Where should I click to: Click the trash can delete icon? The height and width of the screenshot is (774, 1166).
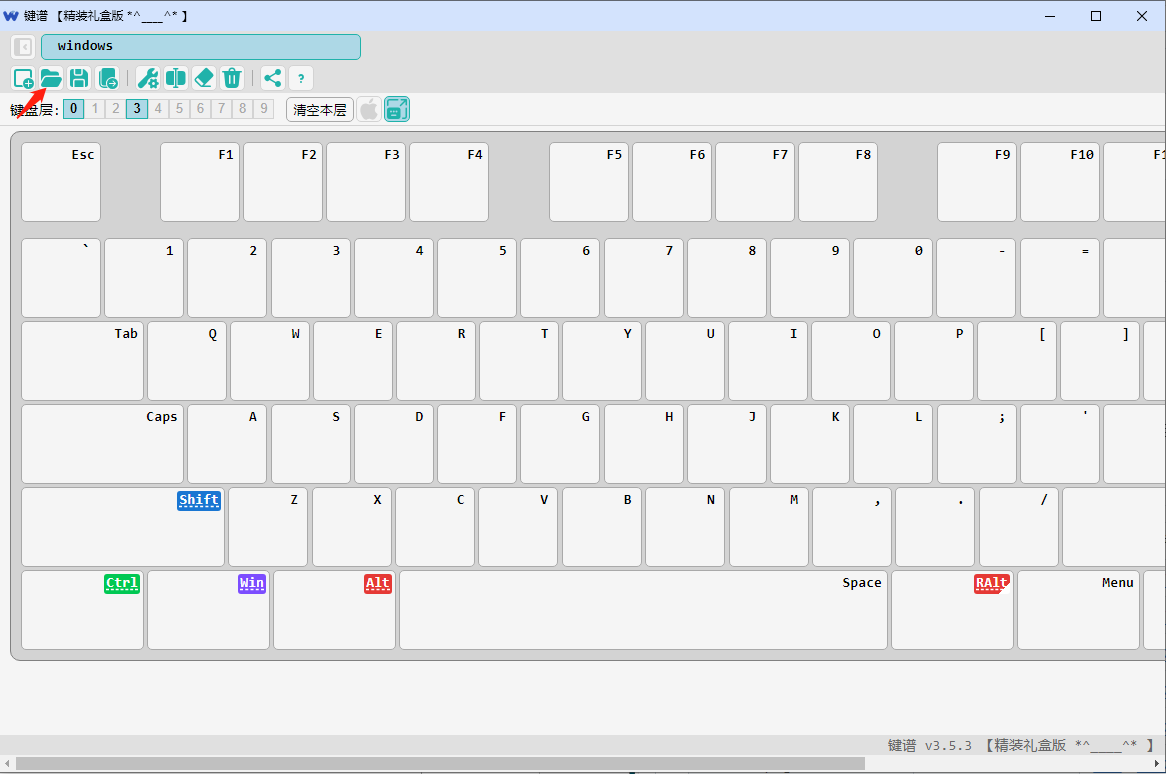[x=232, y=78]
